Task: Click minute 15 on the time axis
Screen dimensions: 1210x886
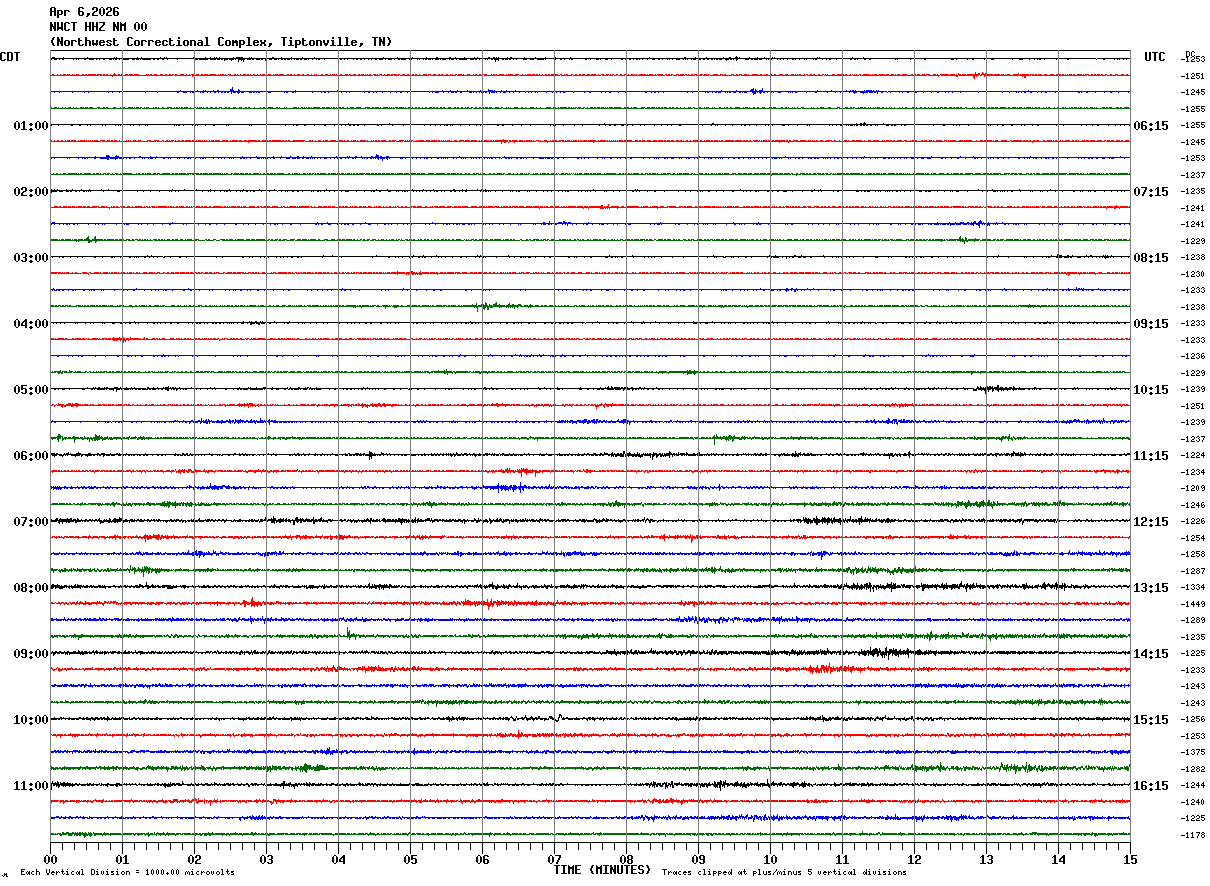Action: [1130, 859]
